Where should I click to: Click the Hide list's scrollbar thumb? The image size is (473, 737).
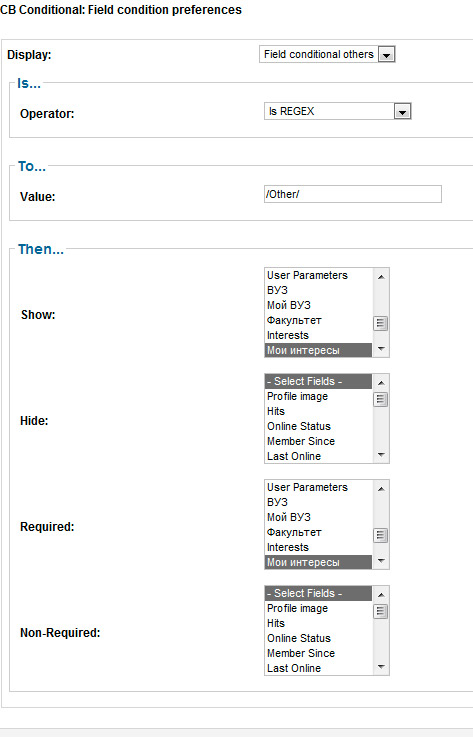coord(381,399)
